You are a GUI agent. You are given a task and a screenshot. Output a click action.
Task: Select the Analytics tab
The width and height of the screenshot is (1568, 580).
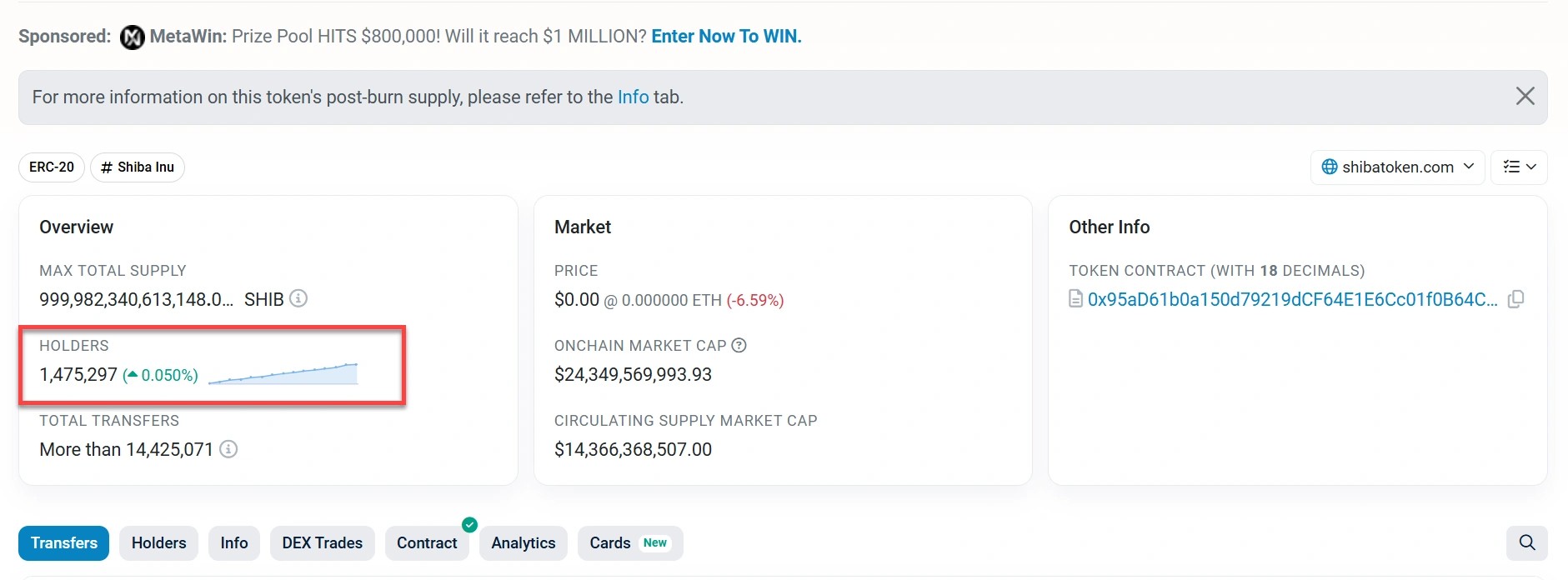point(523,542)
